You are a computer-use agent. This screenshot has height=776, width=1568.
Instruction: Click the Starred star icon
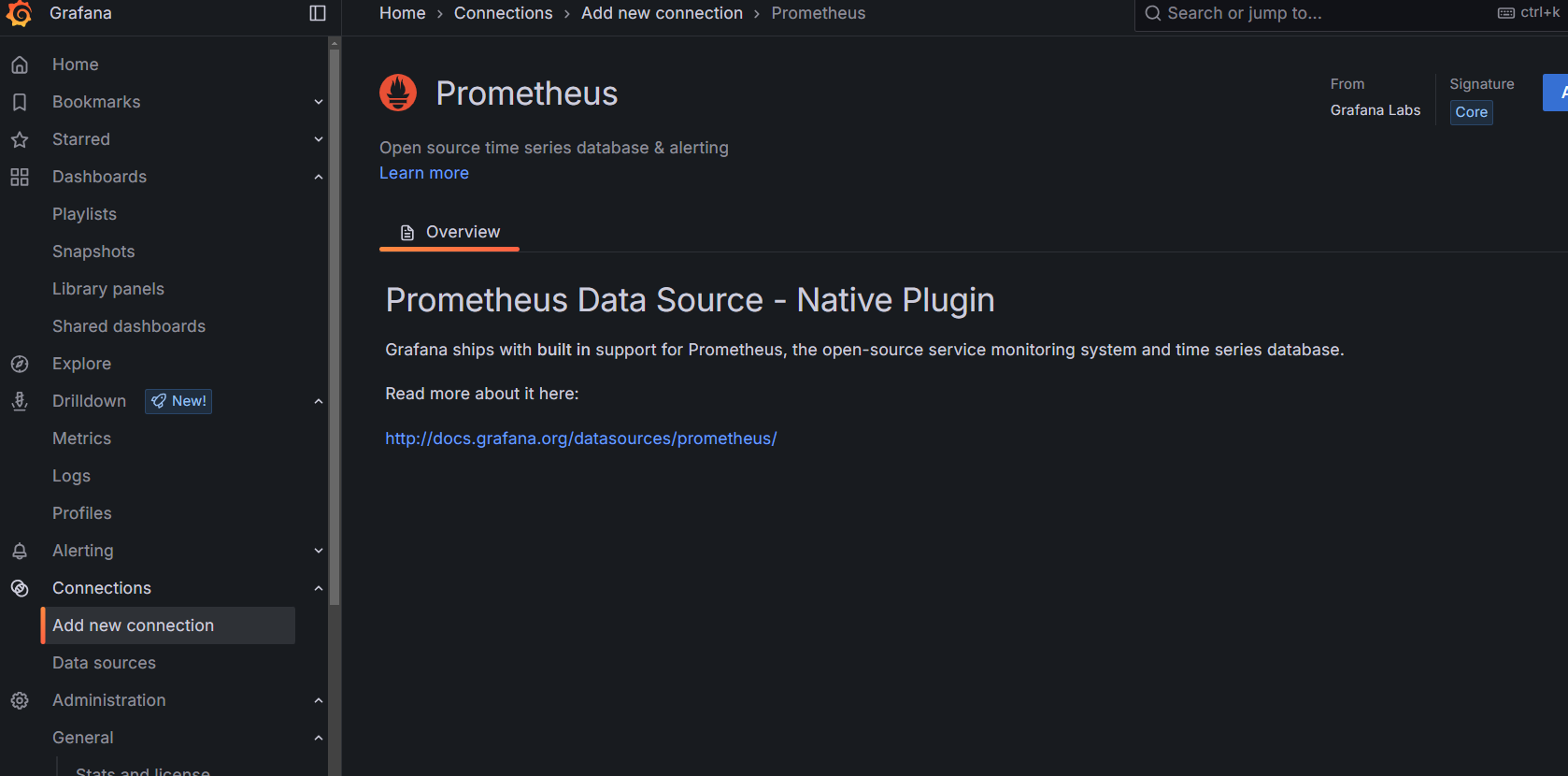(20, 139)
